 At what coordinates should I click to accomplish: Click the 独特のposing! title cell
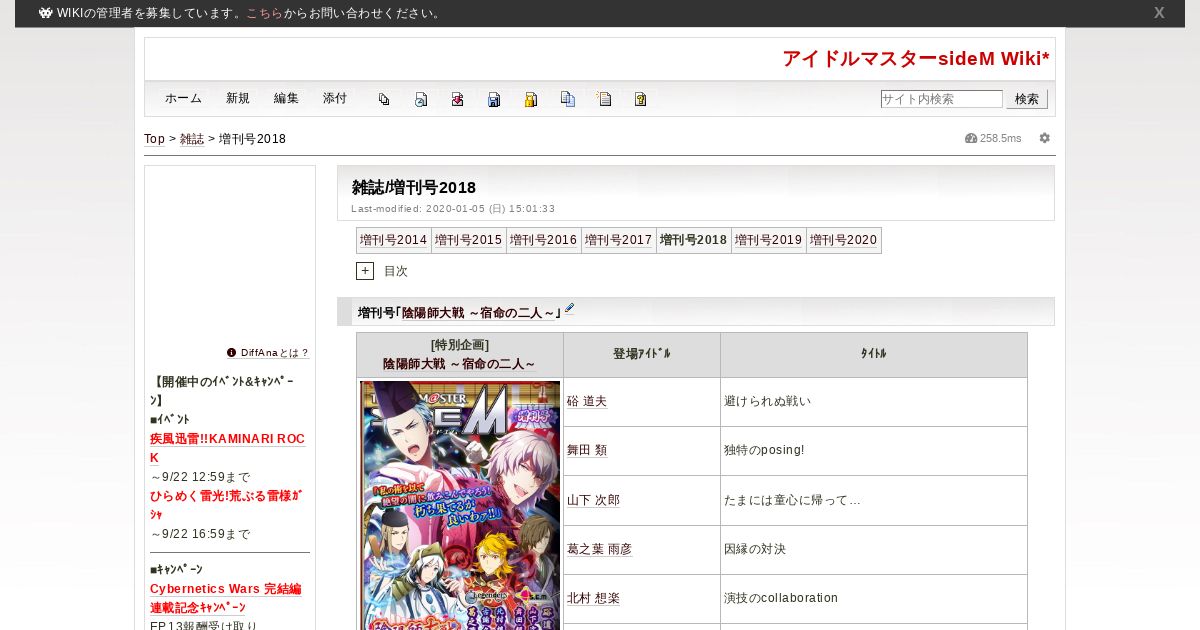pyautogui.click(x=873, y=451)
